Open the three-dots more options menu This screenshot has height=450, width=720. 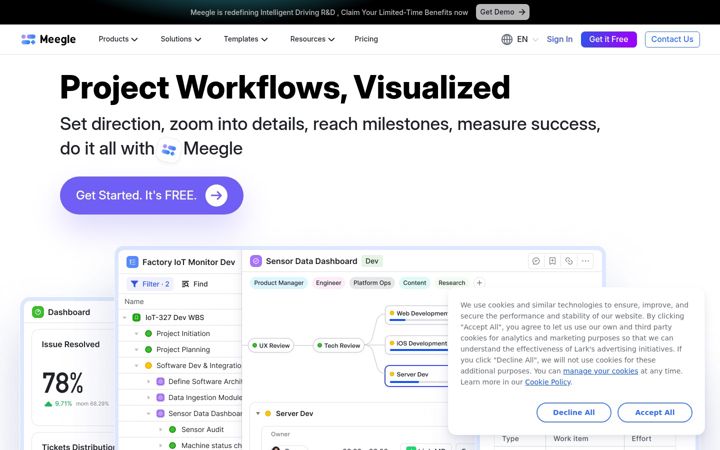point(585,261)
